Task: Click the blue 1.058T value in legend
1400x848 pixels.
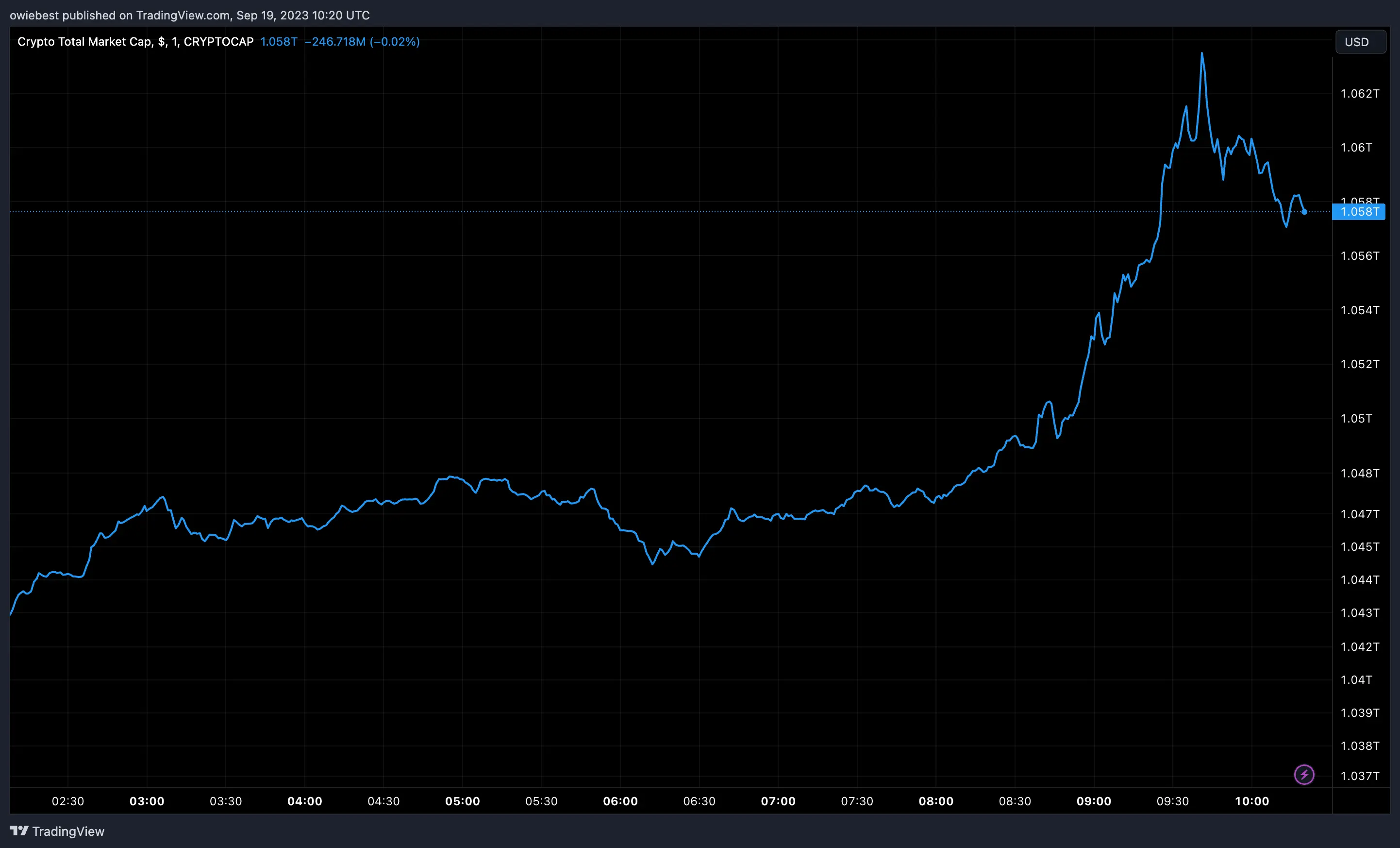Action: (x=279, y=41)
